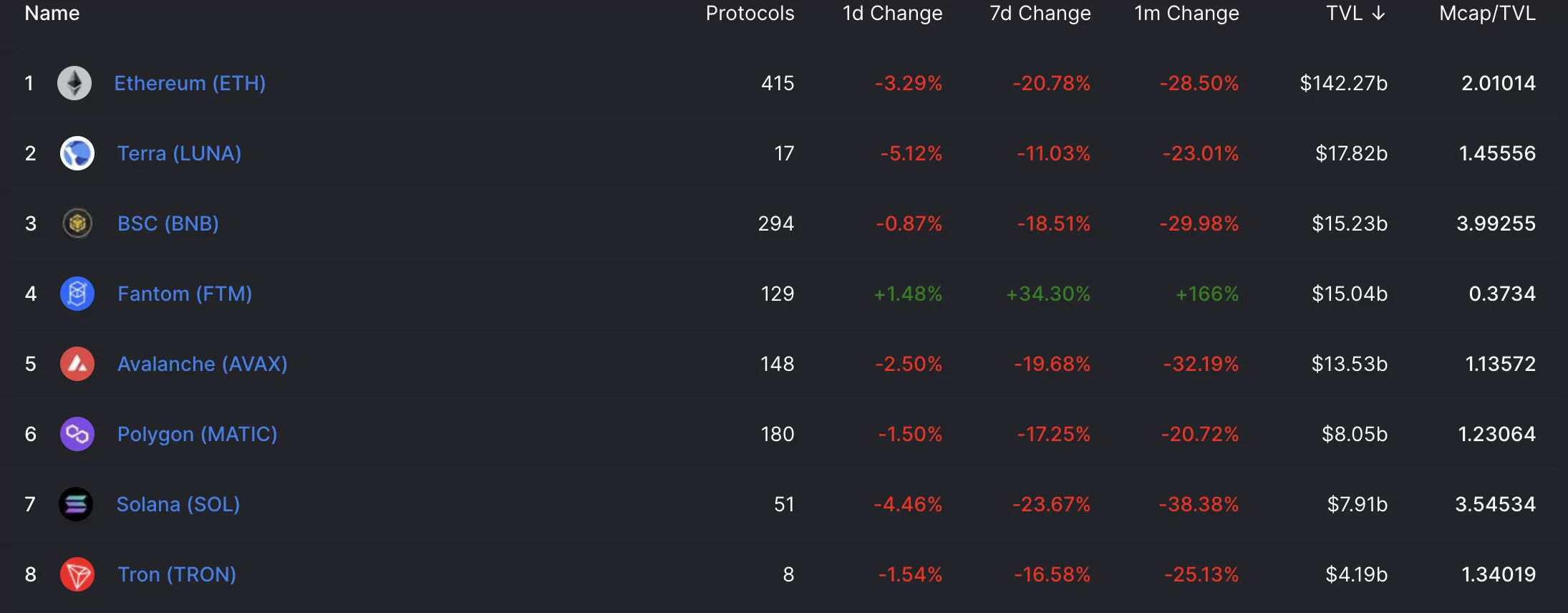Click the red Tron logo icon

tap(77, 574)
